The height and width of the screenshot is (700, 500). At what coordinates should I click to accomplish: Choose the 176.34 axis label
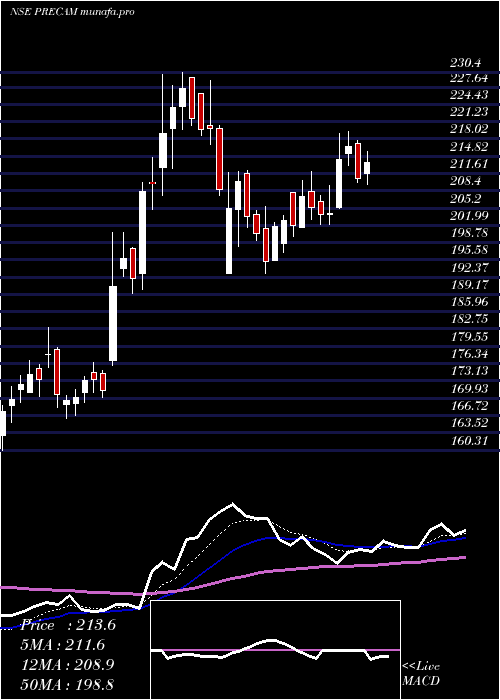[470, 354]
